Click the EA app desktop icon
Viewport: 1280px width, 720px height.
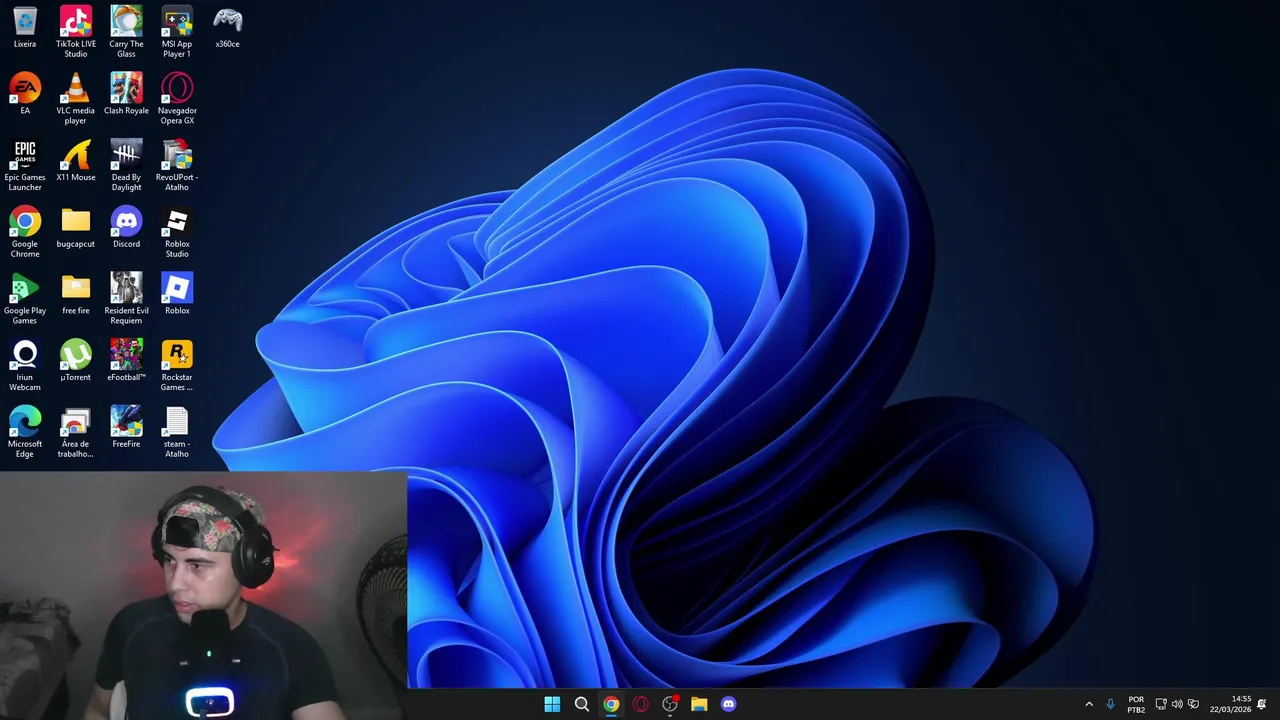[25, 94]
